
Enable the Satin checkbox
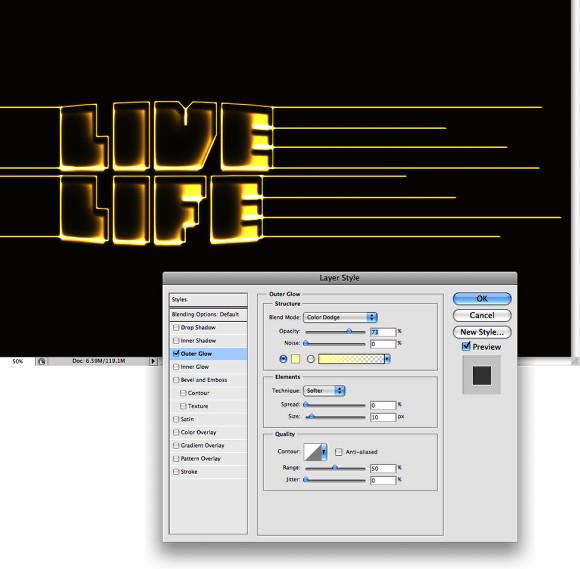point(176,419)
